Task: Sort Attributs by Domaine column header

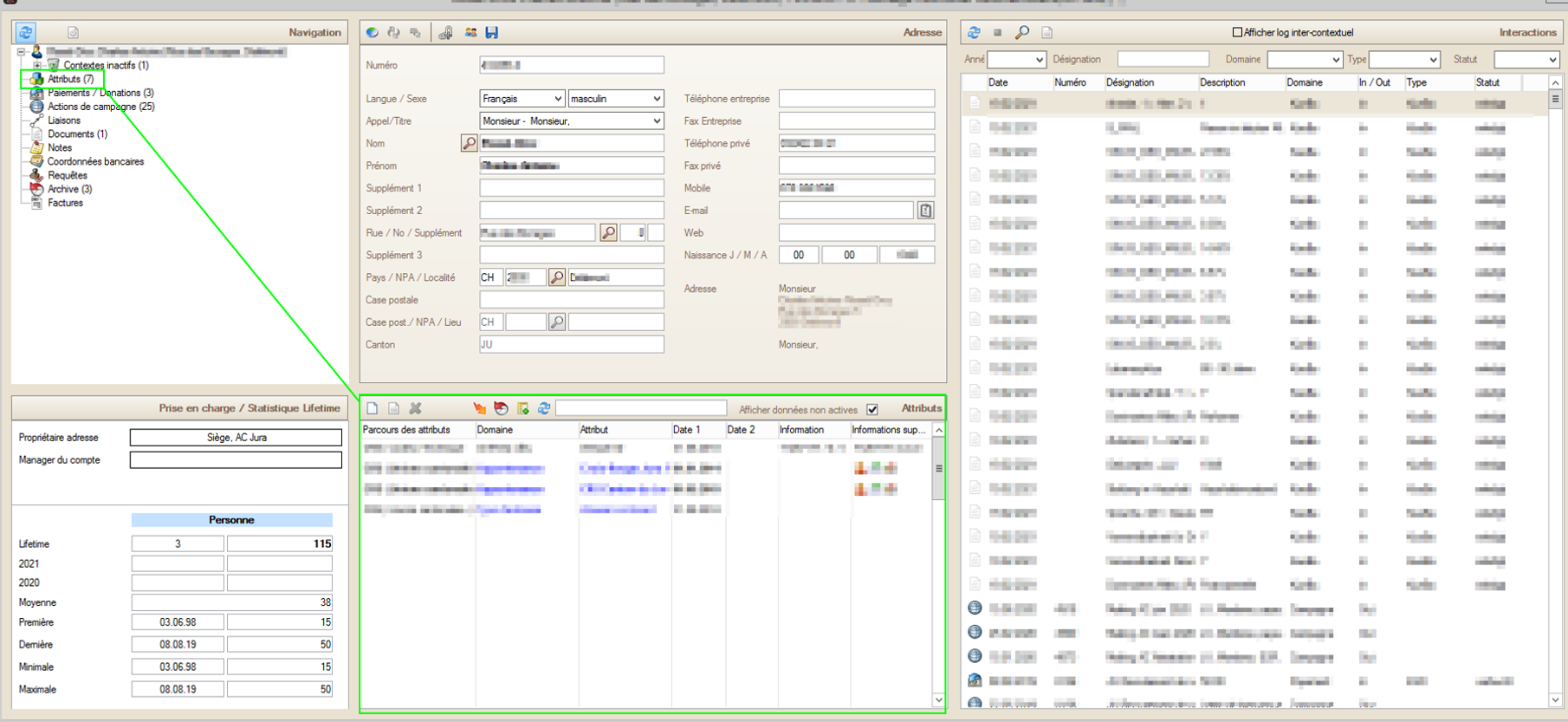Action: [527, 430]
